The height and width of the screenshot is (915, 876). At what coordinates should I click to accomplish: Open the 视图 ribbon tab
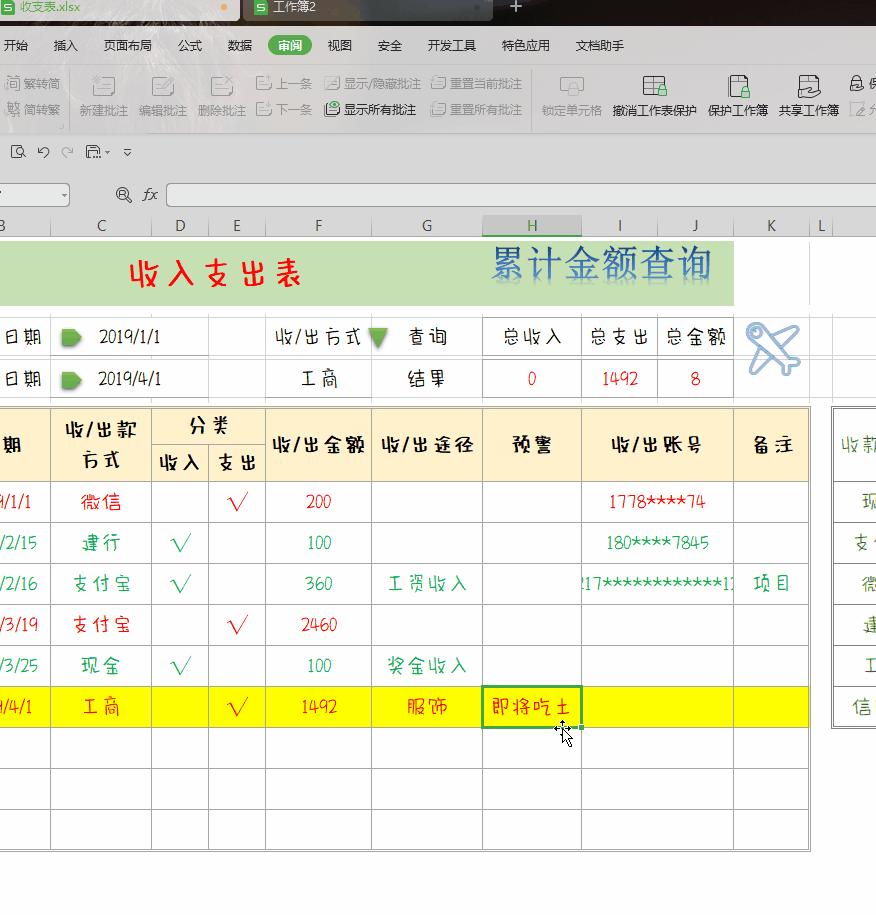pyautogui.click(x=340, y=45)
